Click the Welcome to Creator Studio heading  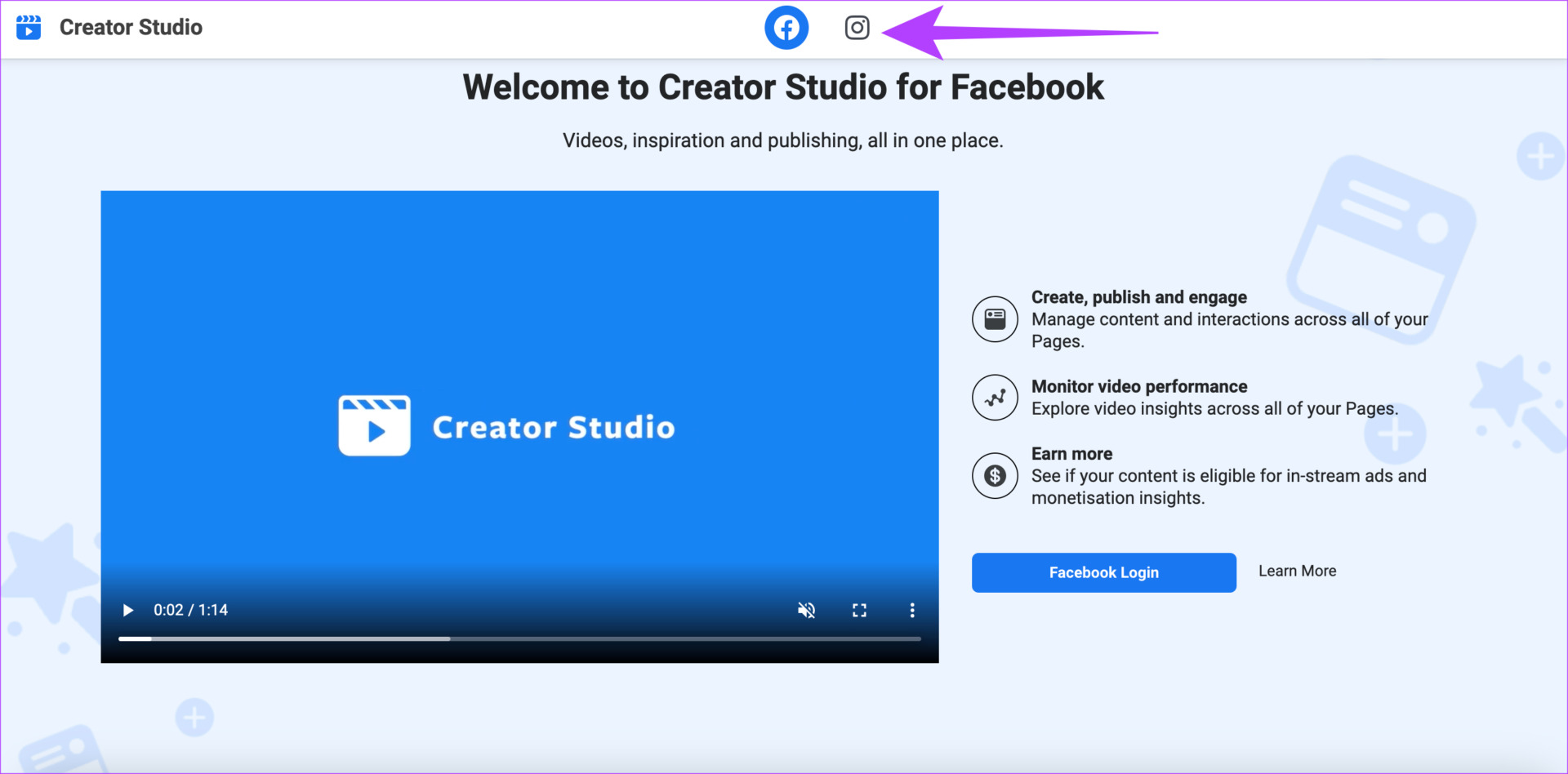pos(783,87)
